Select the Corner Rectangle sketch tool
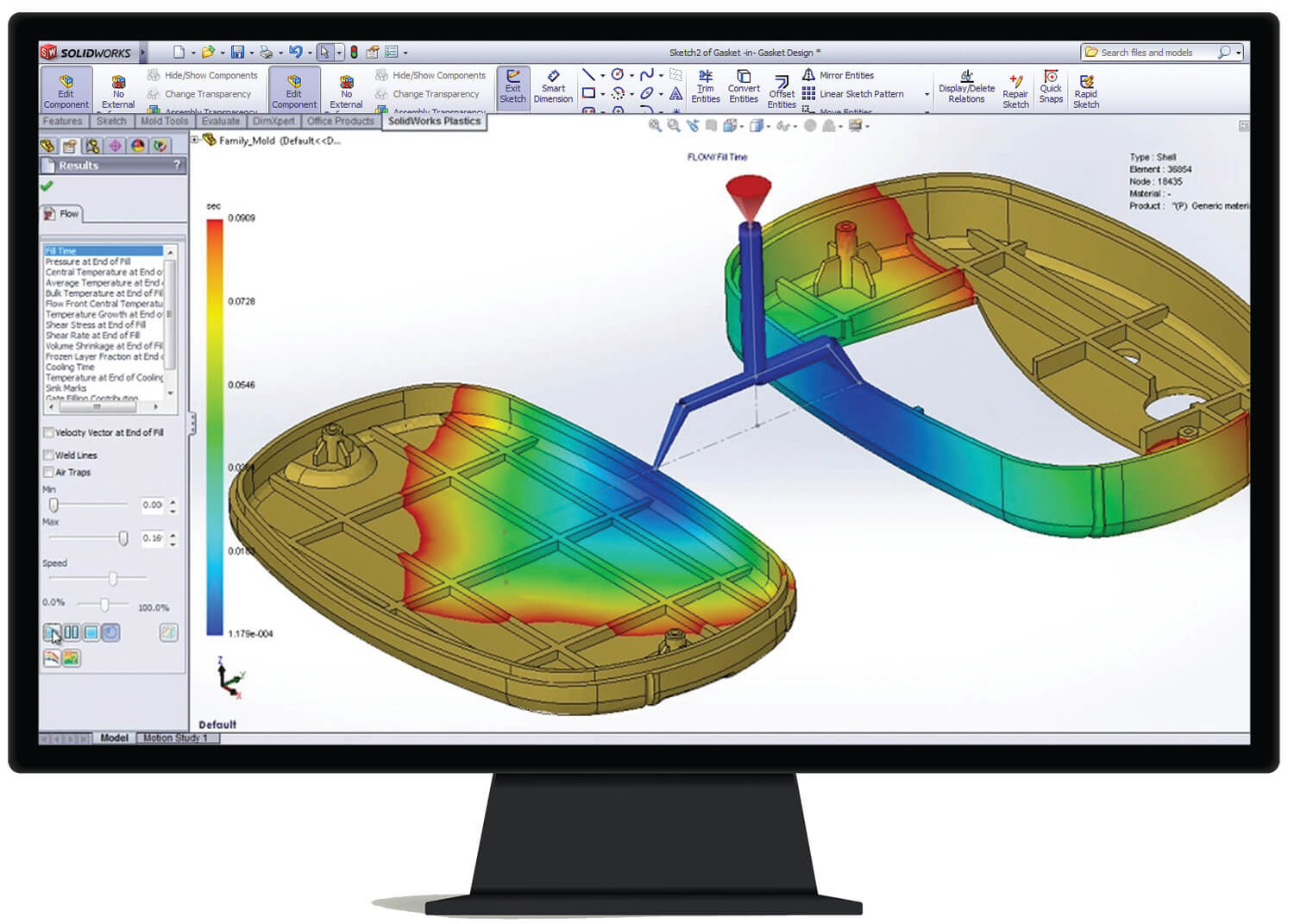The width and height of the screenshot is (1294, 924). click(x=588, y=93)
